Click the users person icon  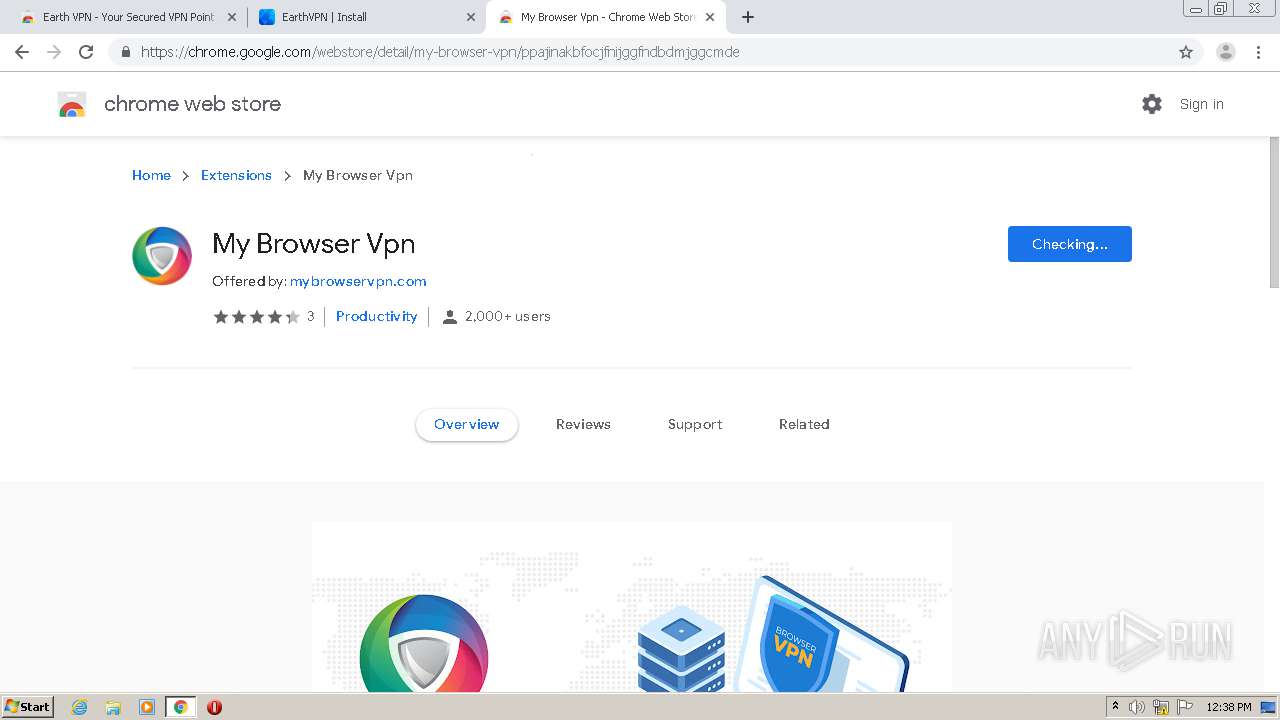450,317
